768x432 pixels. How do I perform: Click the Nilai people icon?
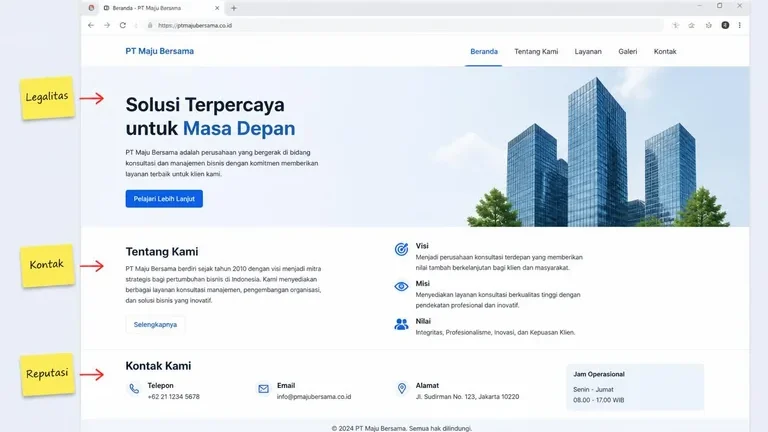401,324
